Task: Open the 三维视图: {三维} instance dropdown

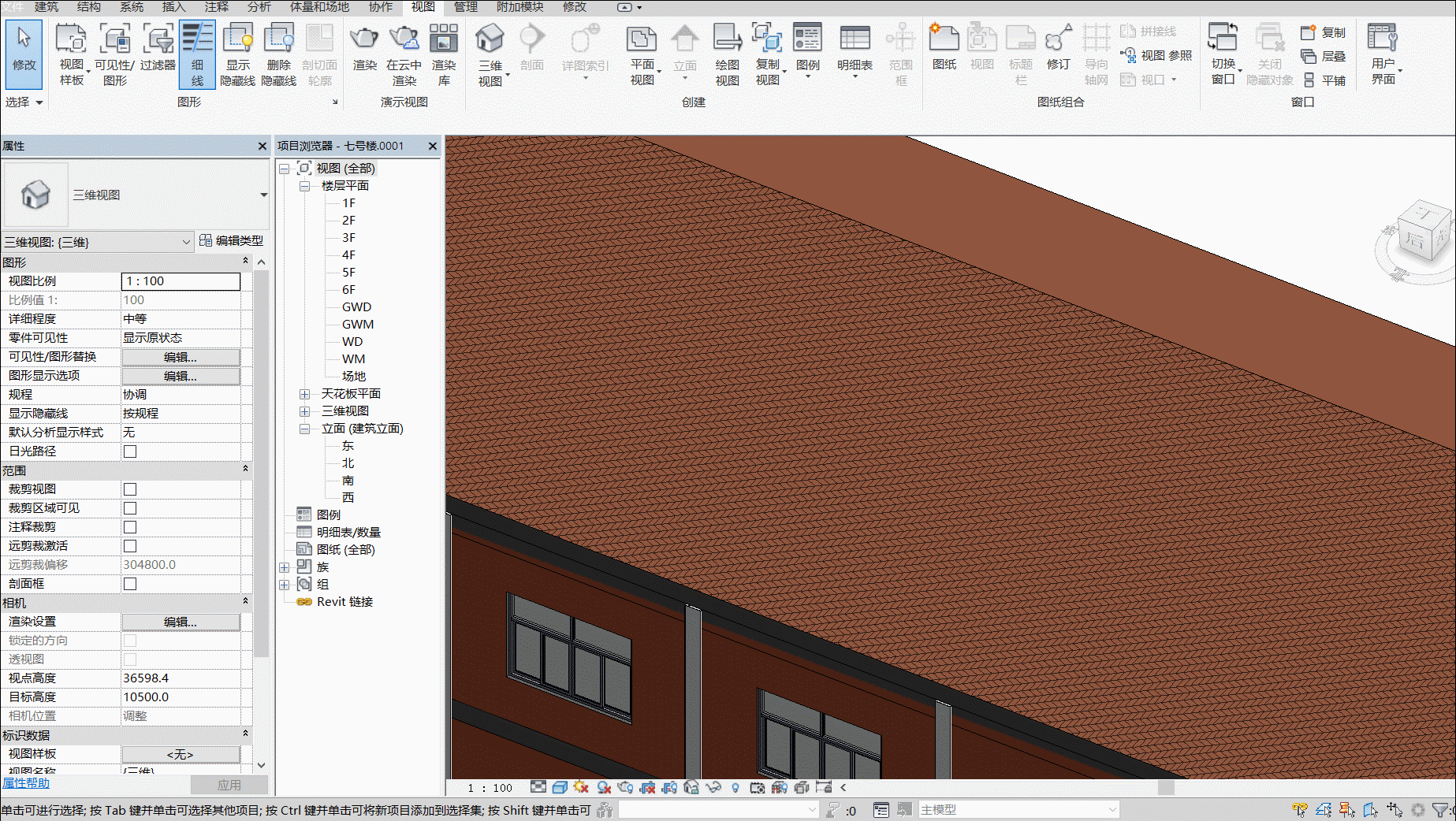Action: [99, 242]
